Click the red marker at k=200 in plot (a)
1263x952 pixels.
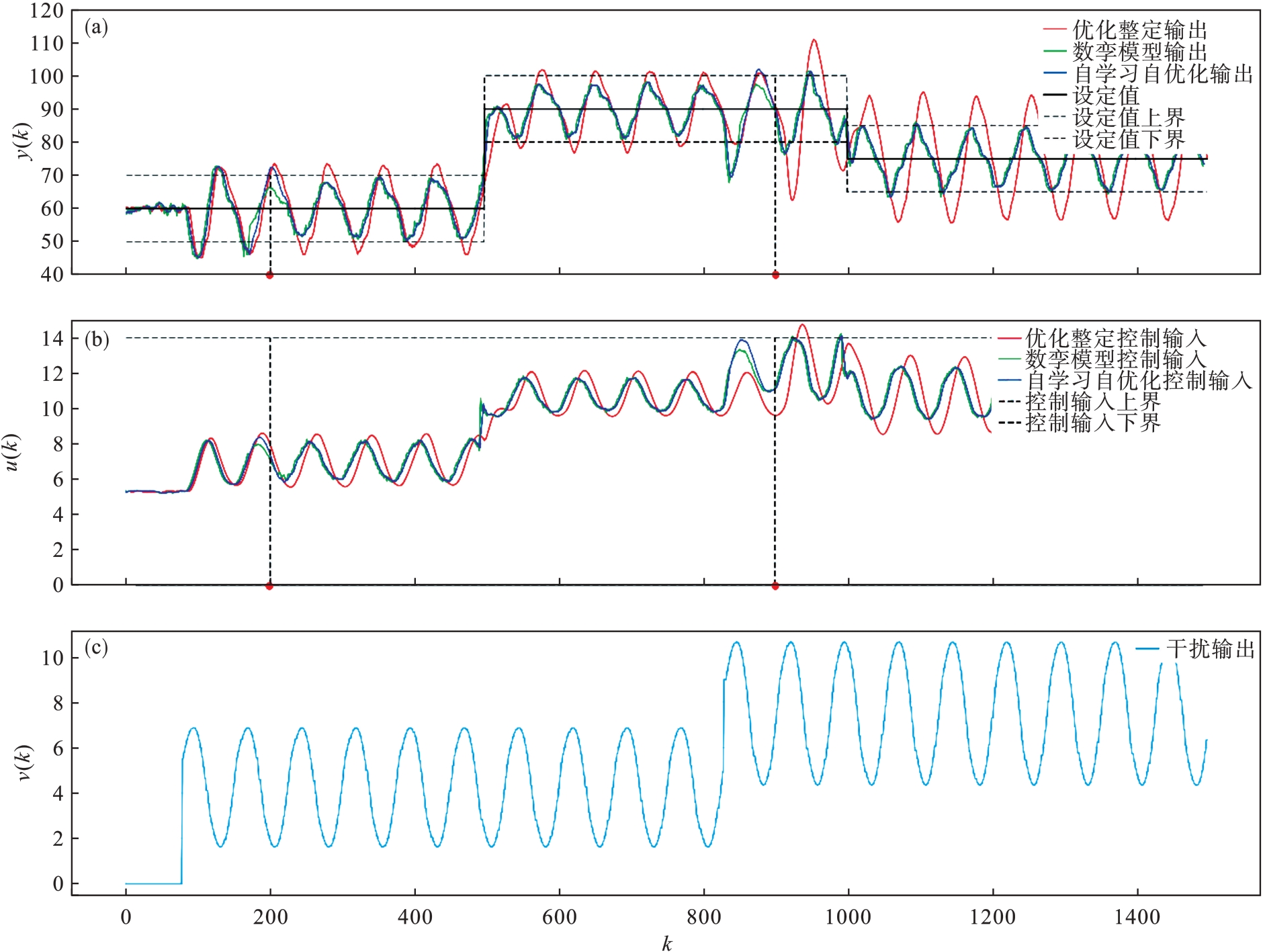pyautogui.click(x=269, y=275)
